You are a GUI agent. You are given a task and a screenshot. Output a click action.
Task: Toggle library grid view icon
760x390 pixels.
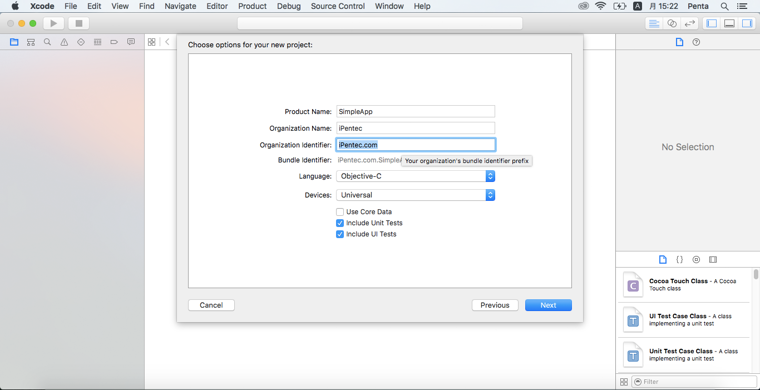624,382
